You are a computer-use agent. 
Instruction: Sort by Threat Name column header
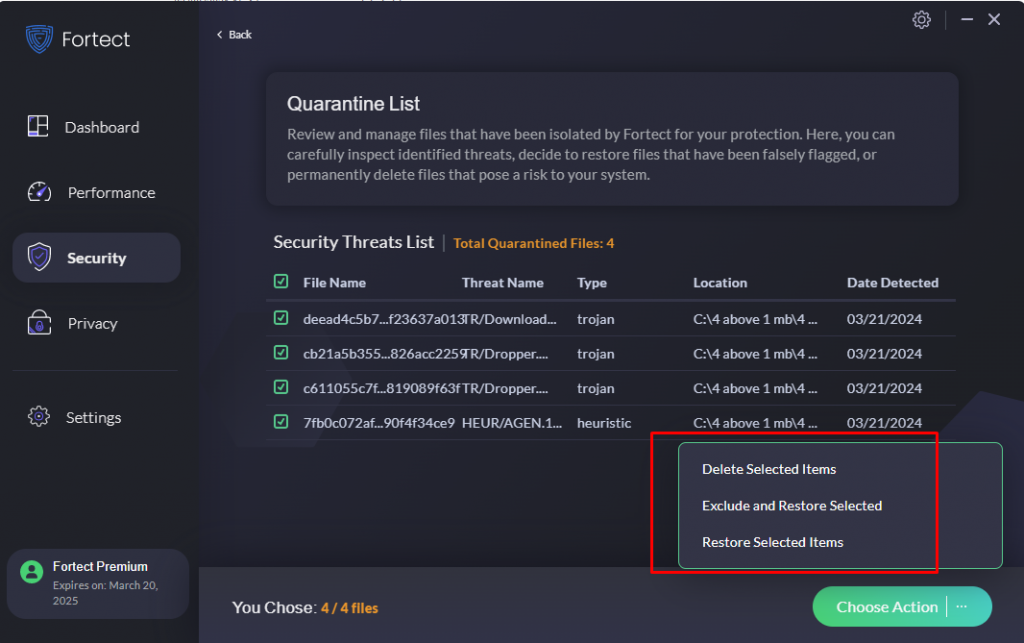[x=502, y=283]
